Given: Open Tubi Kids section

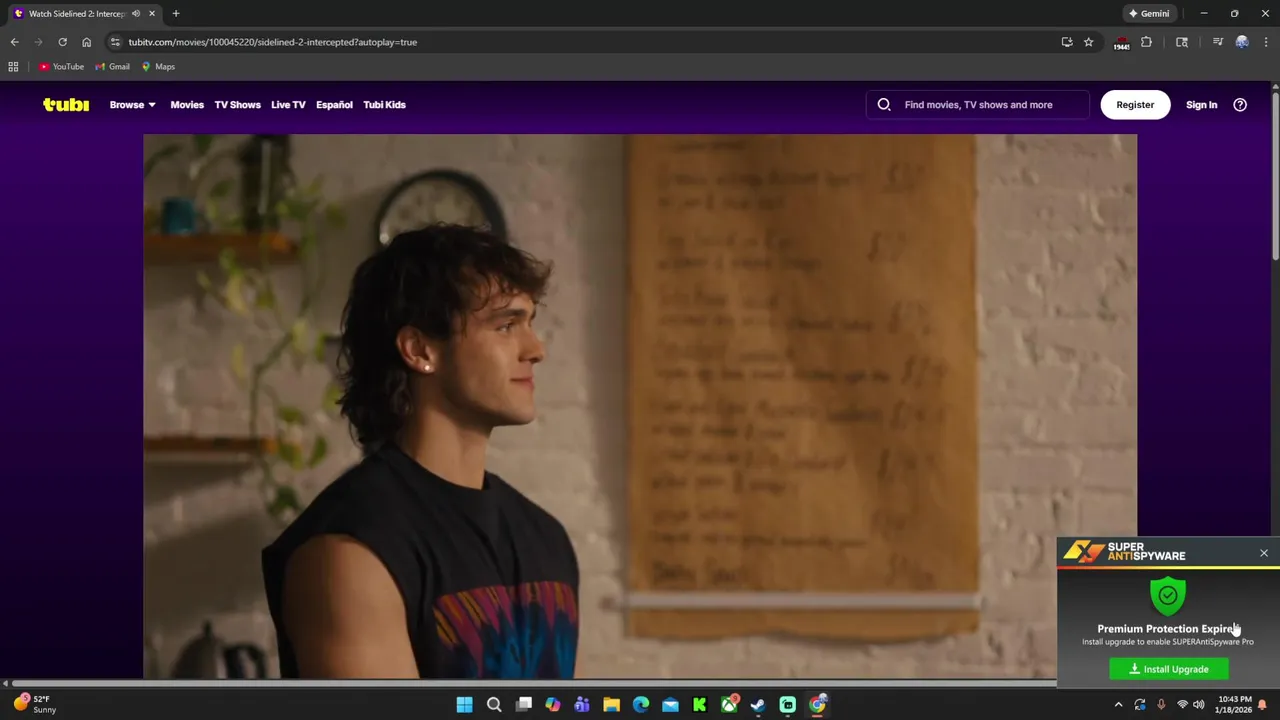Looking at the screenshot, I should point(384,105).
